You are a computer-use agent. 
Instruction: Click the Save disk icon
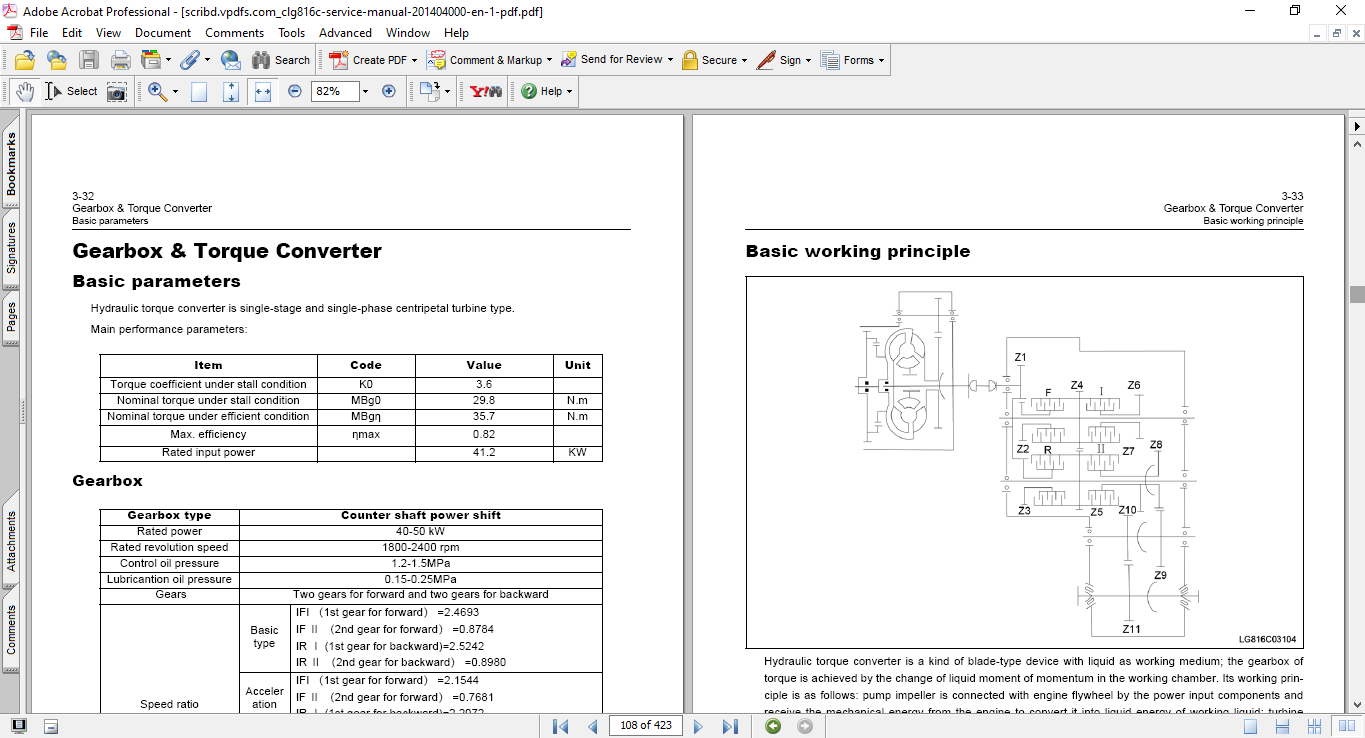[89, 60]
